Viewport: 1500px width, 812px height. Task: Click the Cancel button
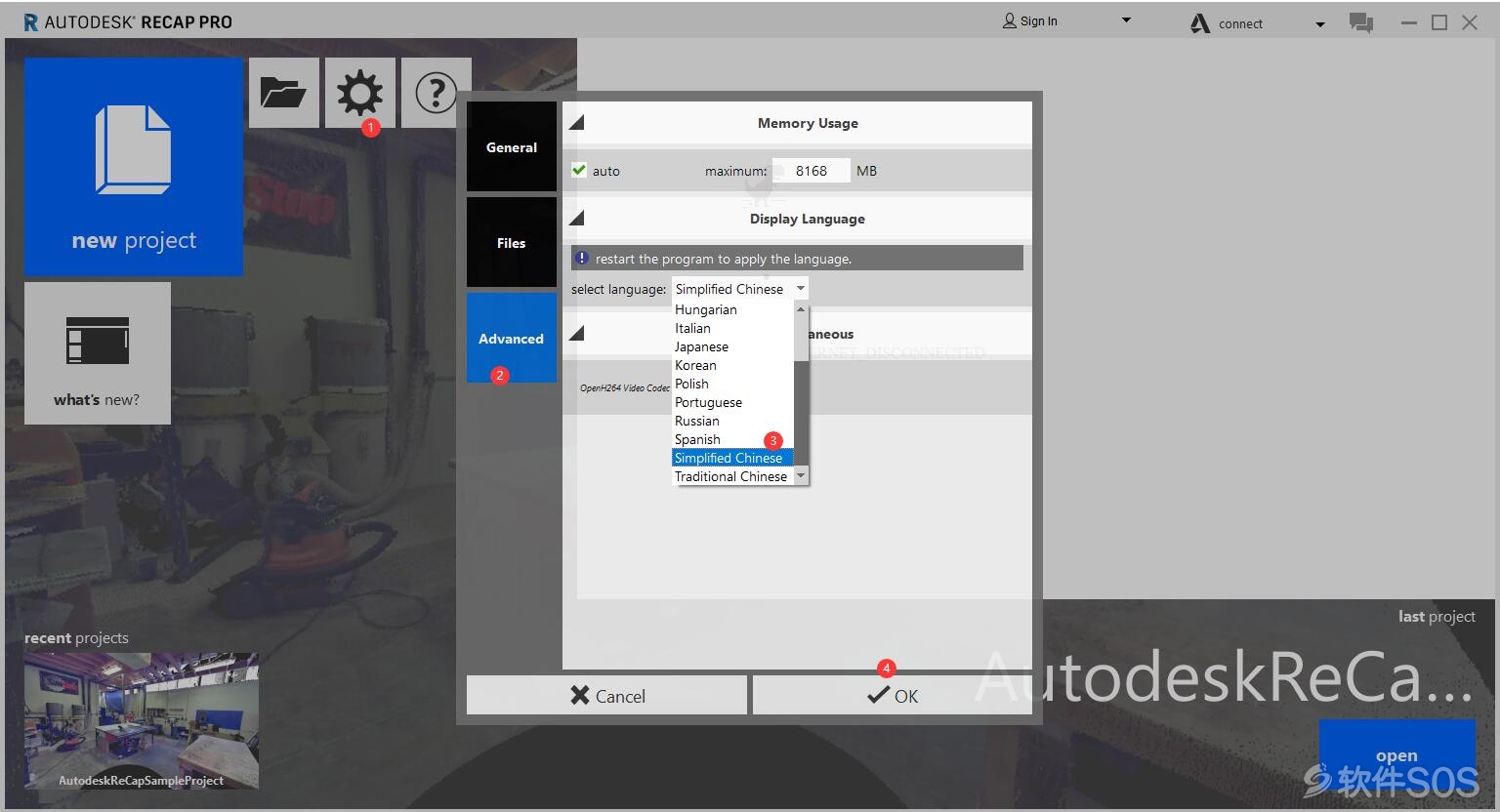pyautogui.click(x=606, y=696)
